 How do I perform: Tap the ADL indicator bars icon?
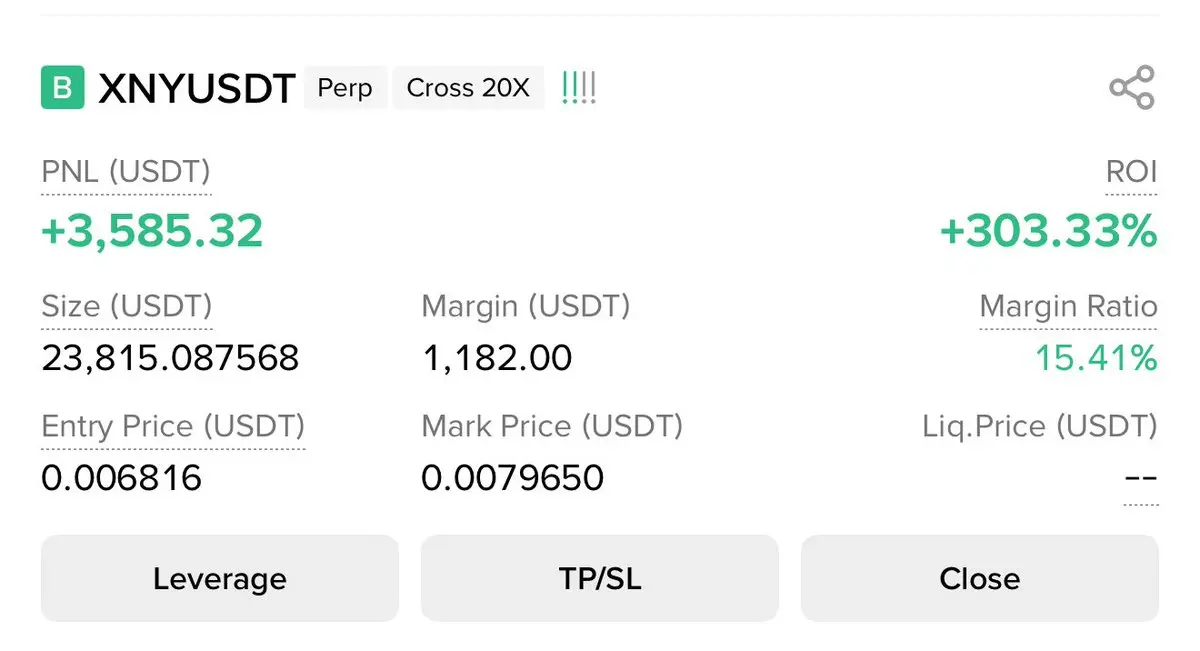579,88
